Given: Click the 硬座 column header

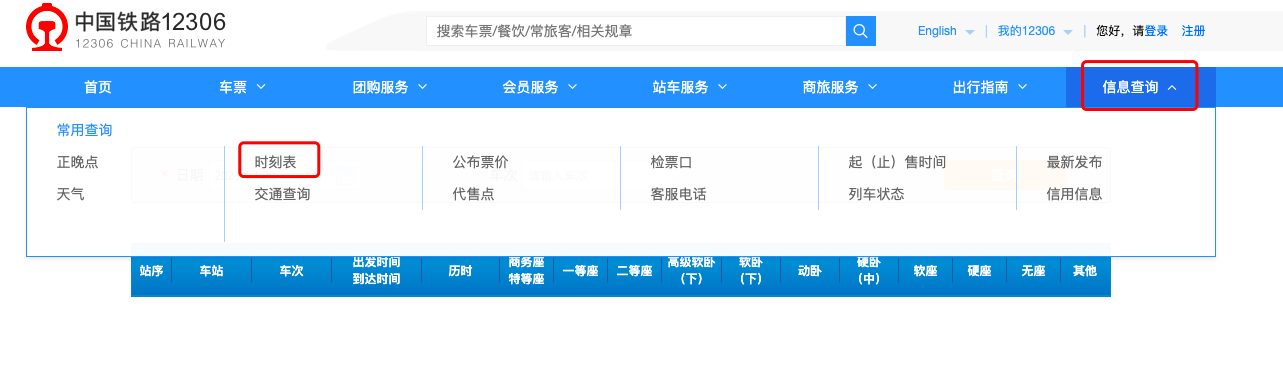Looking at the screenshot, I should (980, 271).
